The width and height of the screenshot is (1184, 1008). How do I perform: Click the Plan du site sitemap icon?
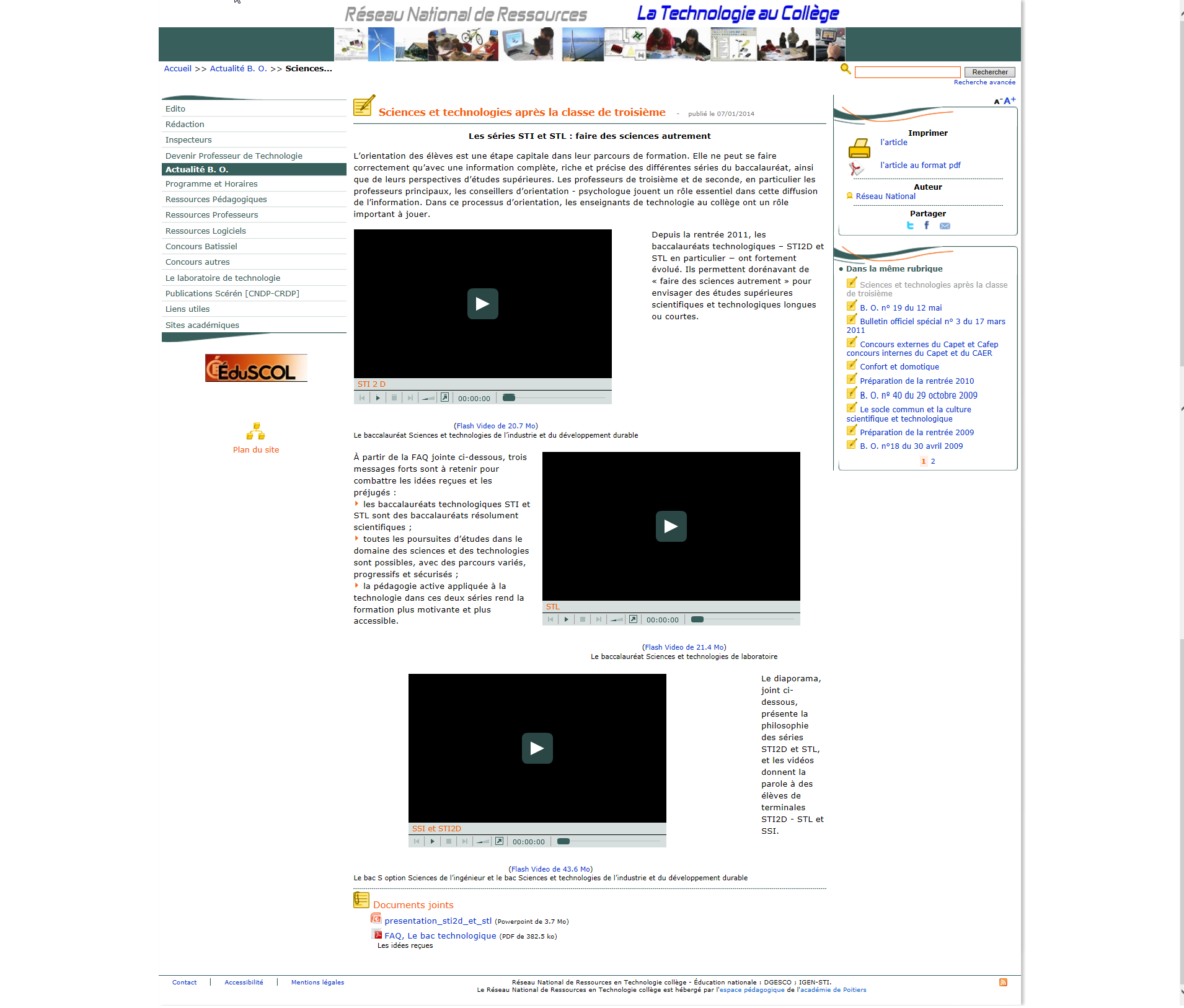pos(255,431)
